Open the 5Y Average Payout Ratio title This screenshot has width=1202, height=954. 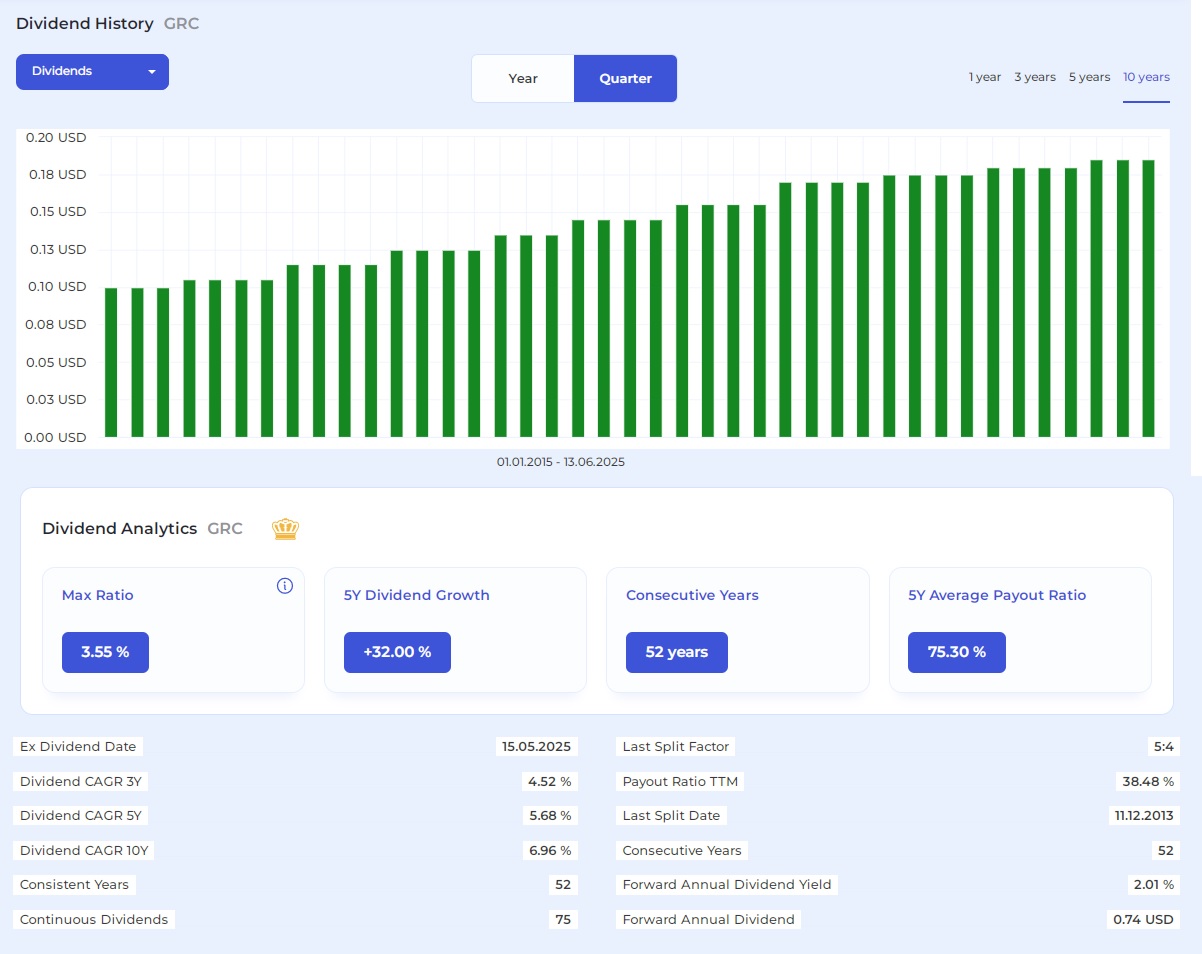point(997,595)
